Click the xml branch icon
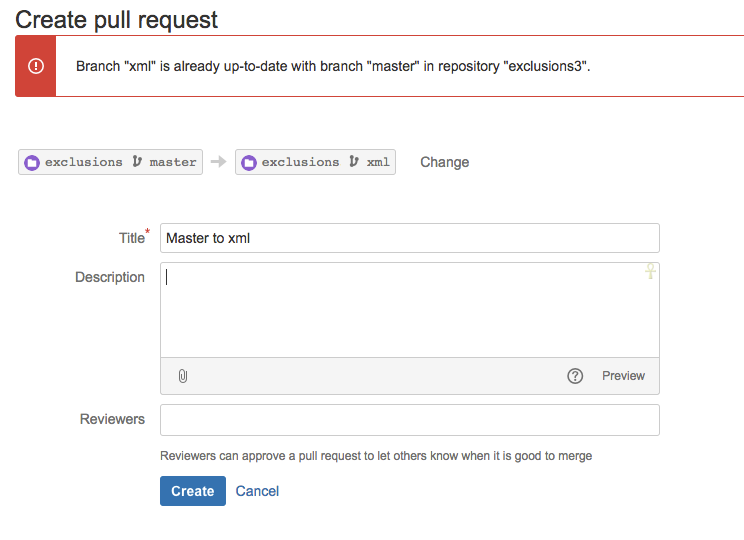The height and width of the screenshot is (540, 744). click(354, 162)
